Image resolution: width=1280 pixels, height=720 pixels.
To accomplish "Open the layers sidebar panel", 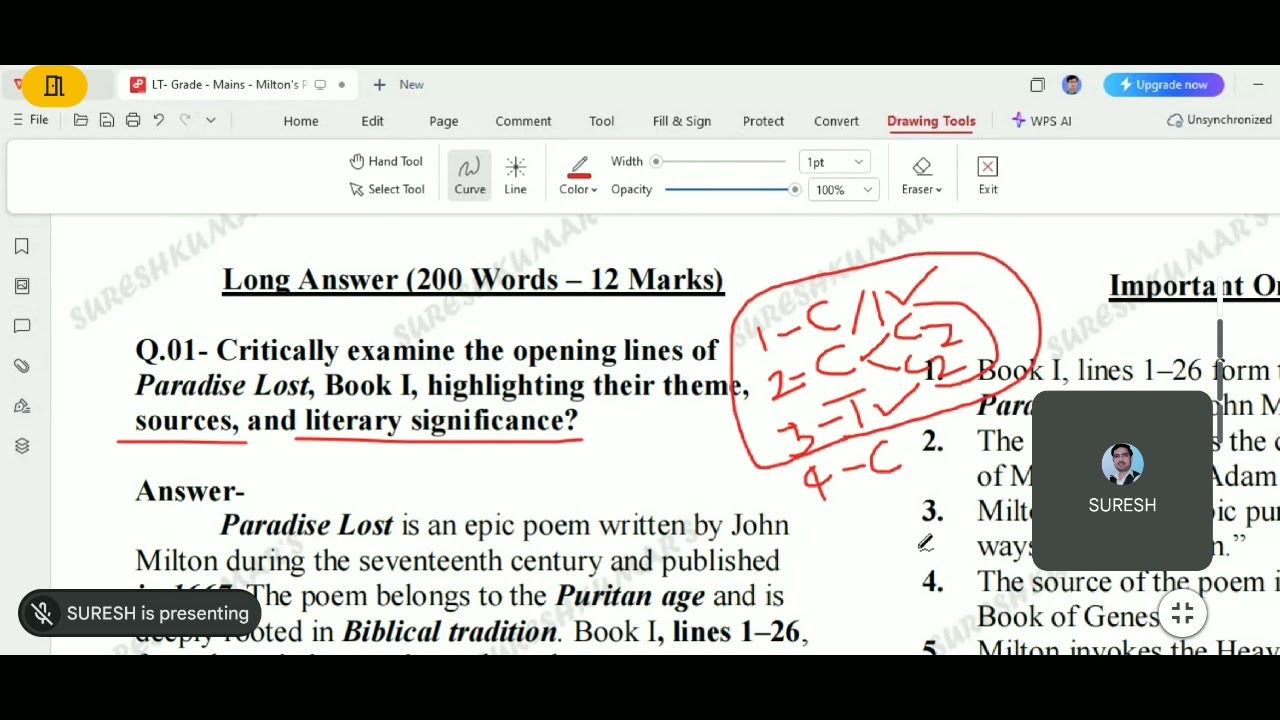I will (22, 446).
